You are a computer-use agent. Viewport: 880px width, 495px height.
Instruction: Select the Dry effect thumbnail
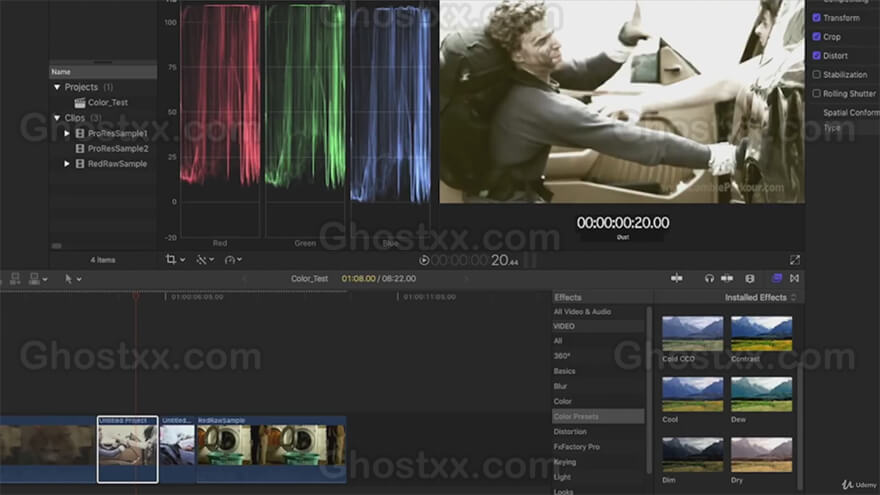click(761, 455)
